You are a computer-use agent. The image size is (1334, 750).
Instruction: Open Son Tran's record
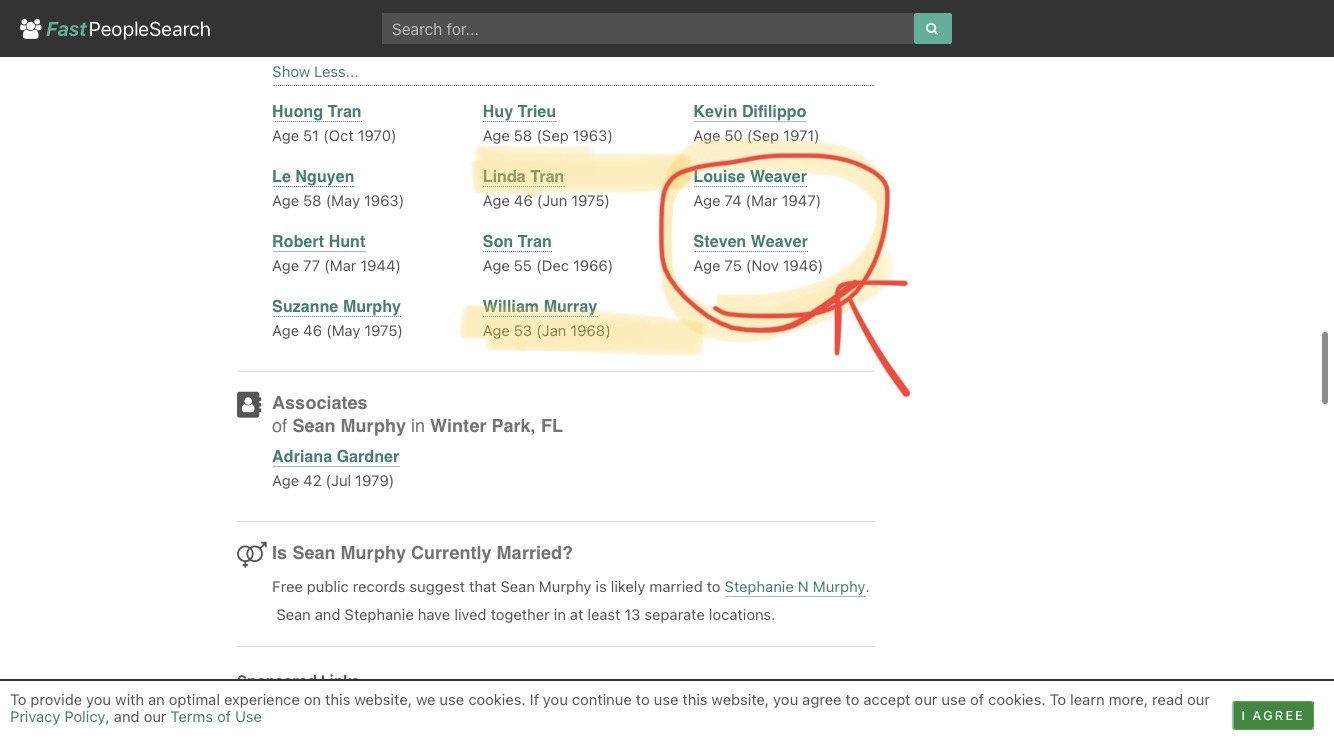517,241
